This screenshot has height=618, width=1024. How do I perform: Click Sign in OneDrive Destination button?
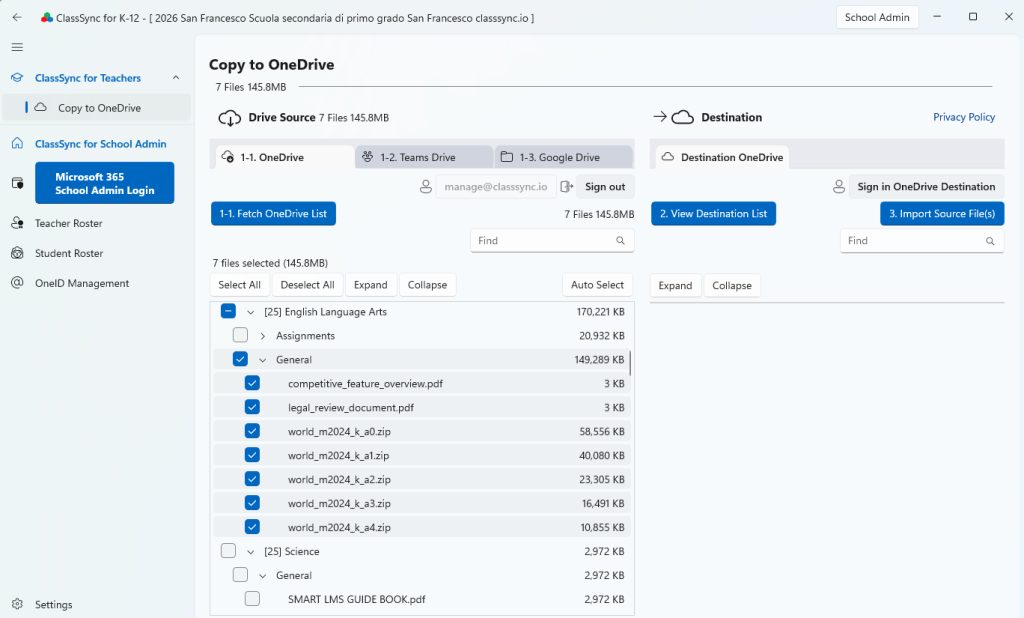click(x=926, y=187)
